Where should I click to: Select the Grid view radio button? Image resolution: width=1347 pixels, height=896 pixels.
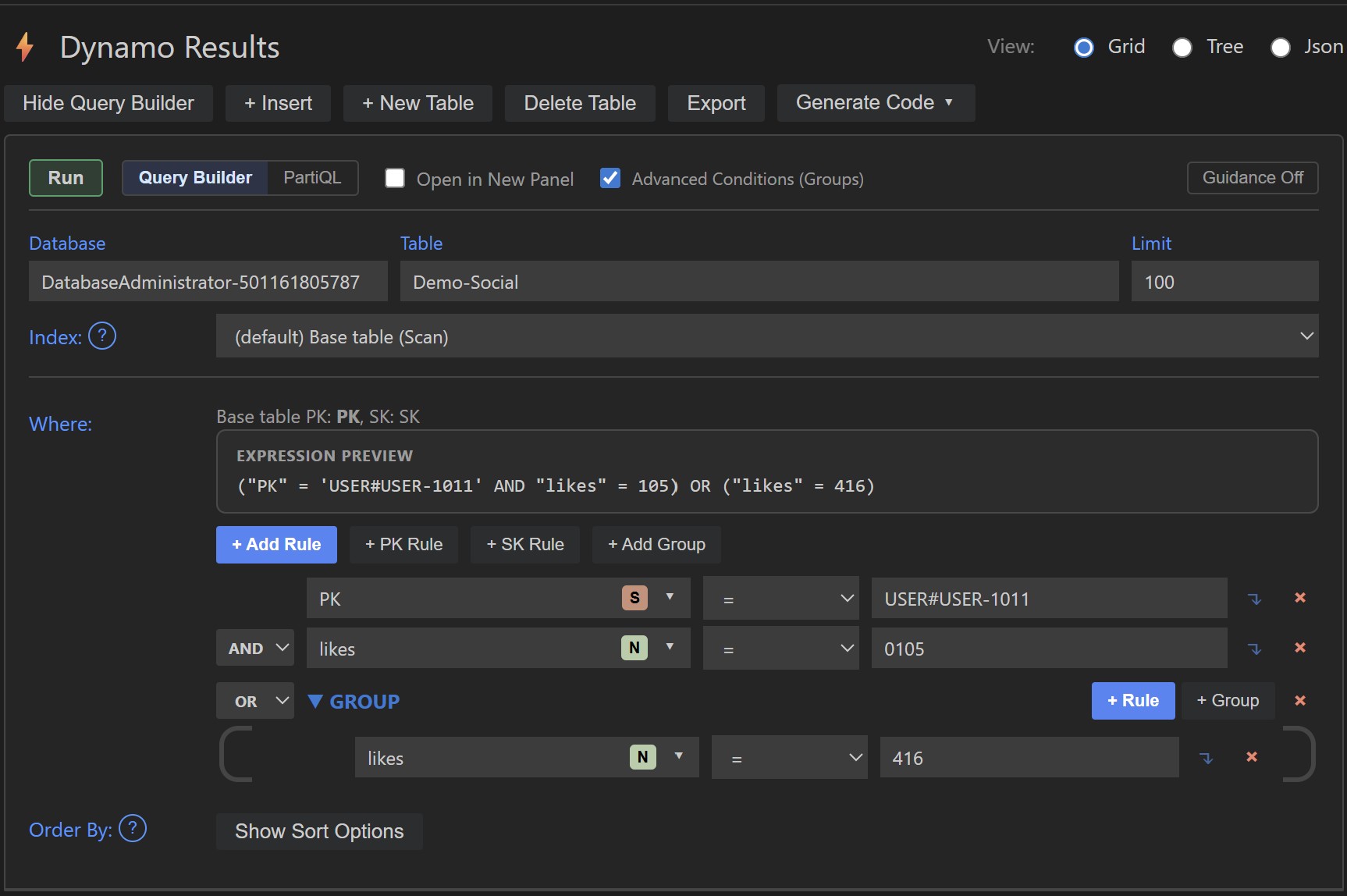point(1084,48)
